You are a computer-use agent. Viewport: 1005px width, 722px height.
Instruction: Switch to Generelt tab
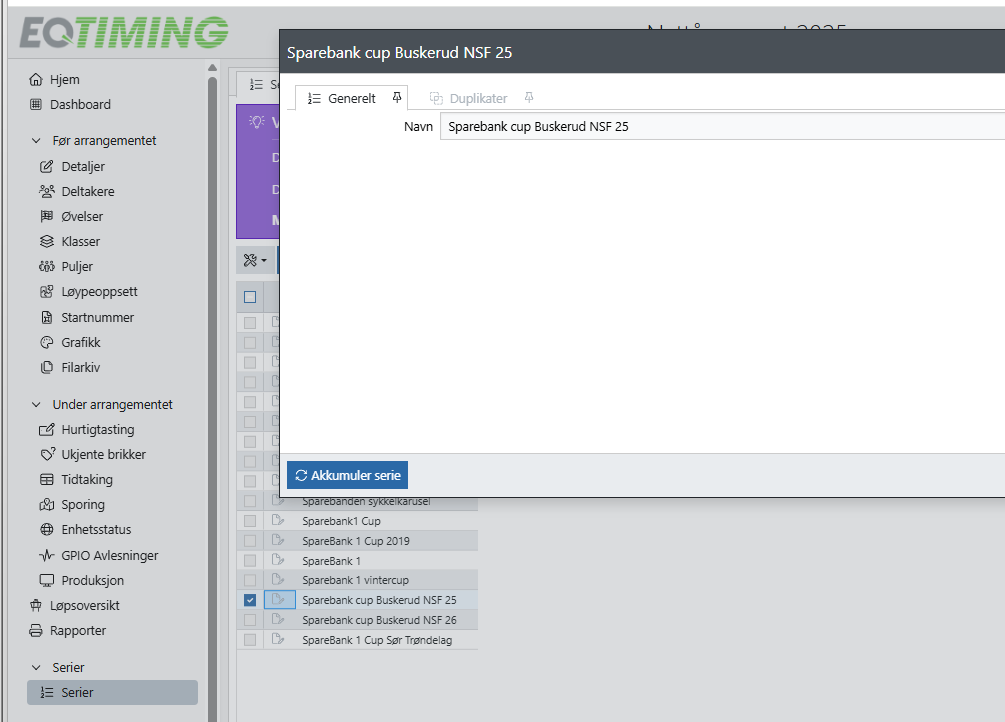[351, 98]
